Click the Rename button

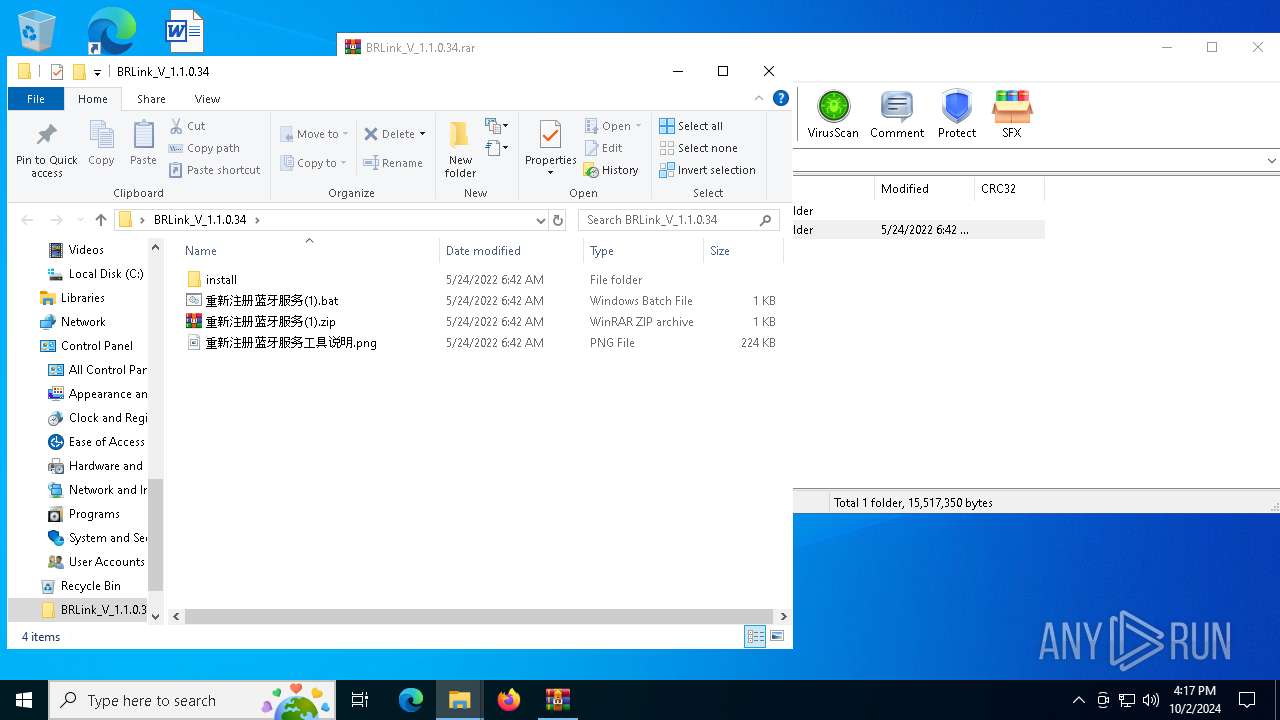pos(393,163)
